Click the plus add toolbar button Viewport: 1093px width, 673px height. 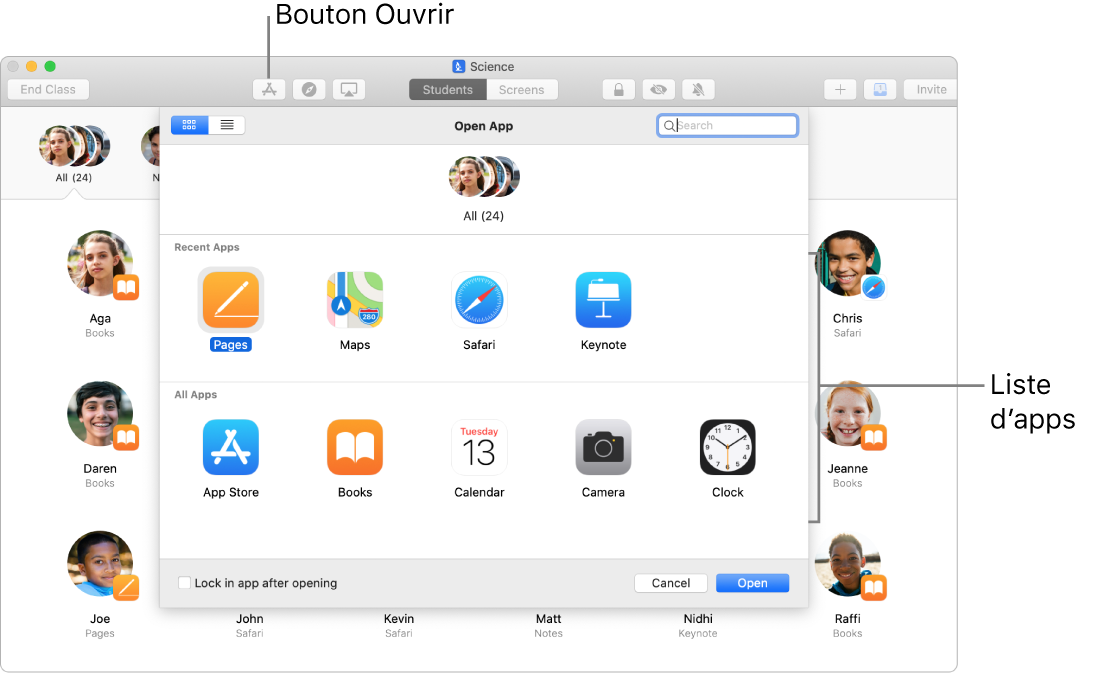pyautogui.click(x=840, y=89)
